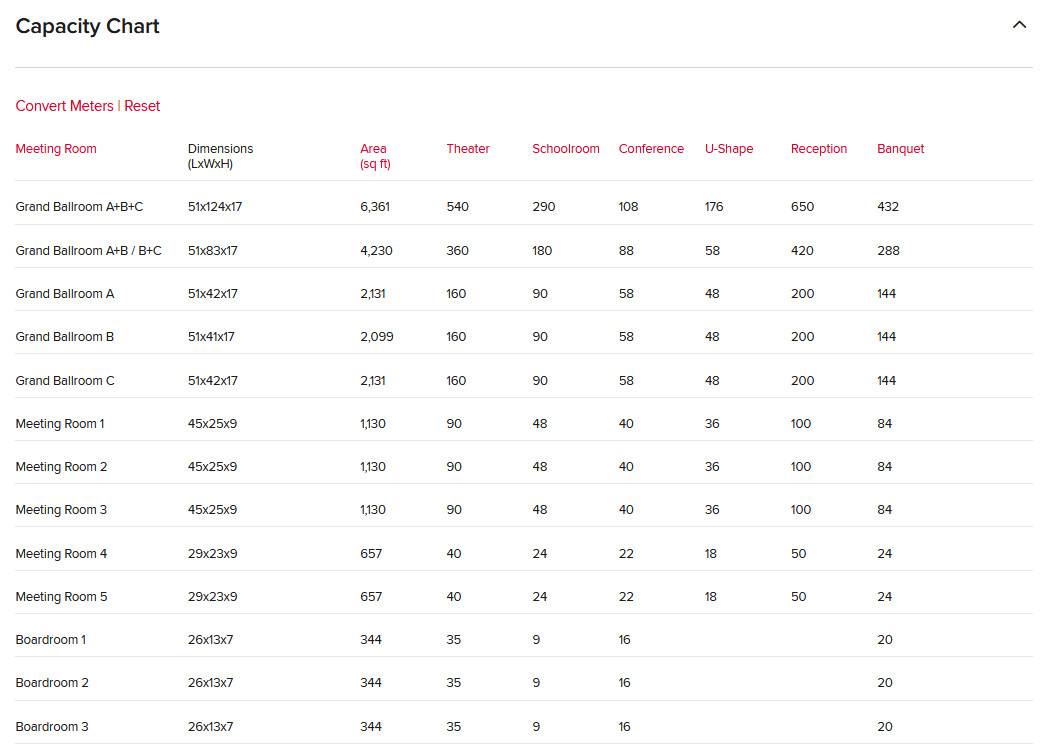The width and height of the screenshot is (1044, 755).
Task: Click the 360 theater capacity
Action: [457, 250]
